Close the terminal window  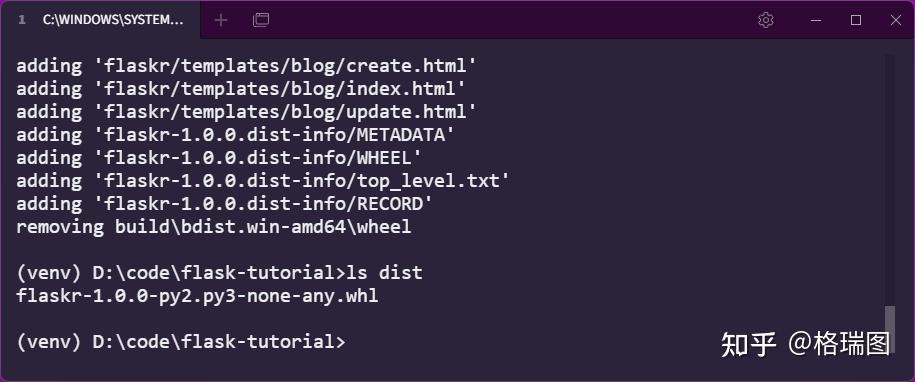coord(896,20)
